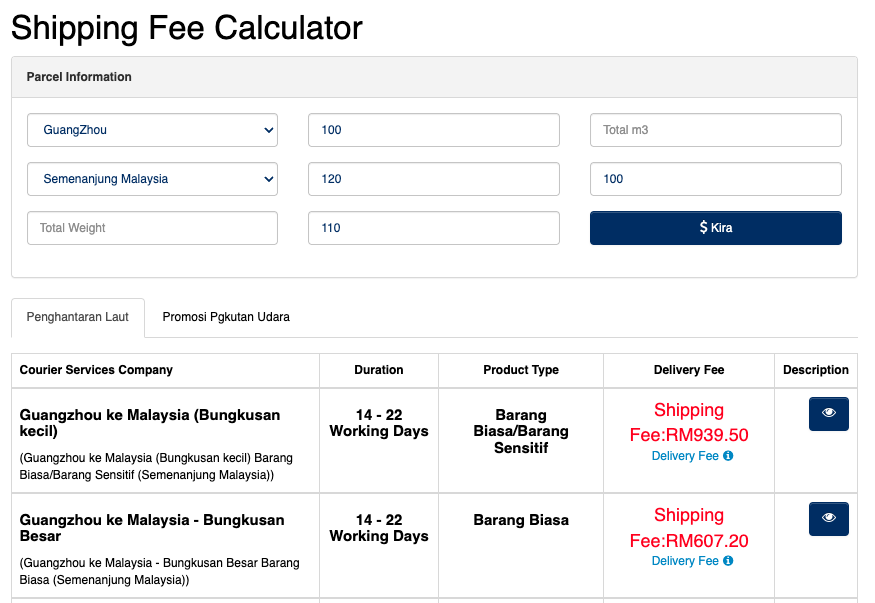The image size is (875, 603).
Task: Click eye icon for Bungkusan kecil row
Action: [828, 413]
